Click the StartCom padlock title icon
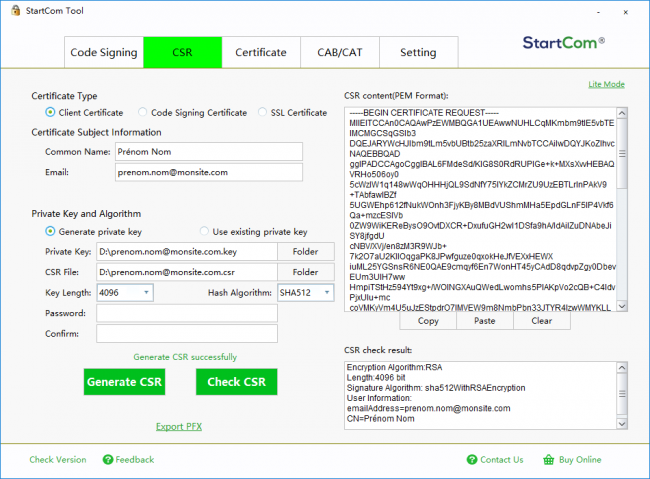Image resolution: width=650 pixels, height=479 pixels. click(x=16, y=10)
